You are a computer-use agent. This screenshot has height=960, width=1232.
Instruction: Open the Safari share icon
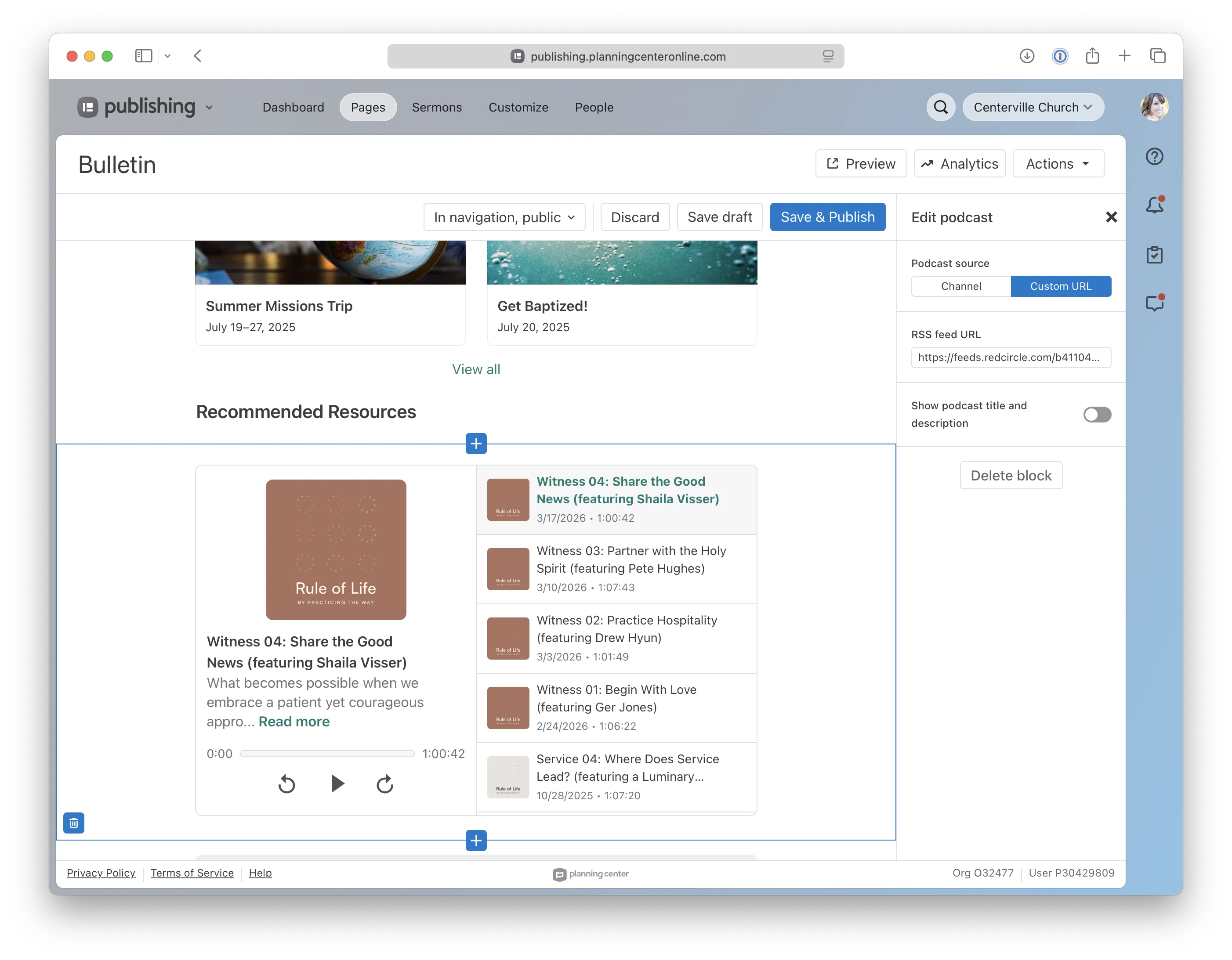tap(1092, 56)
